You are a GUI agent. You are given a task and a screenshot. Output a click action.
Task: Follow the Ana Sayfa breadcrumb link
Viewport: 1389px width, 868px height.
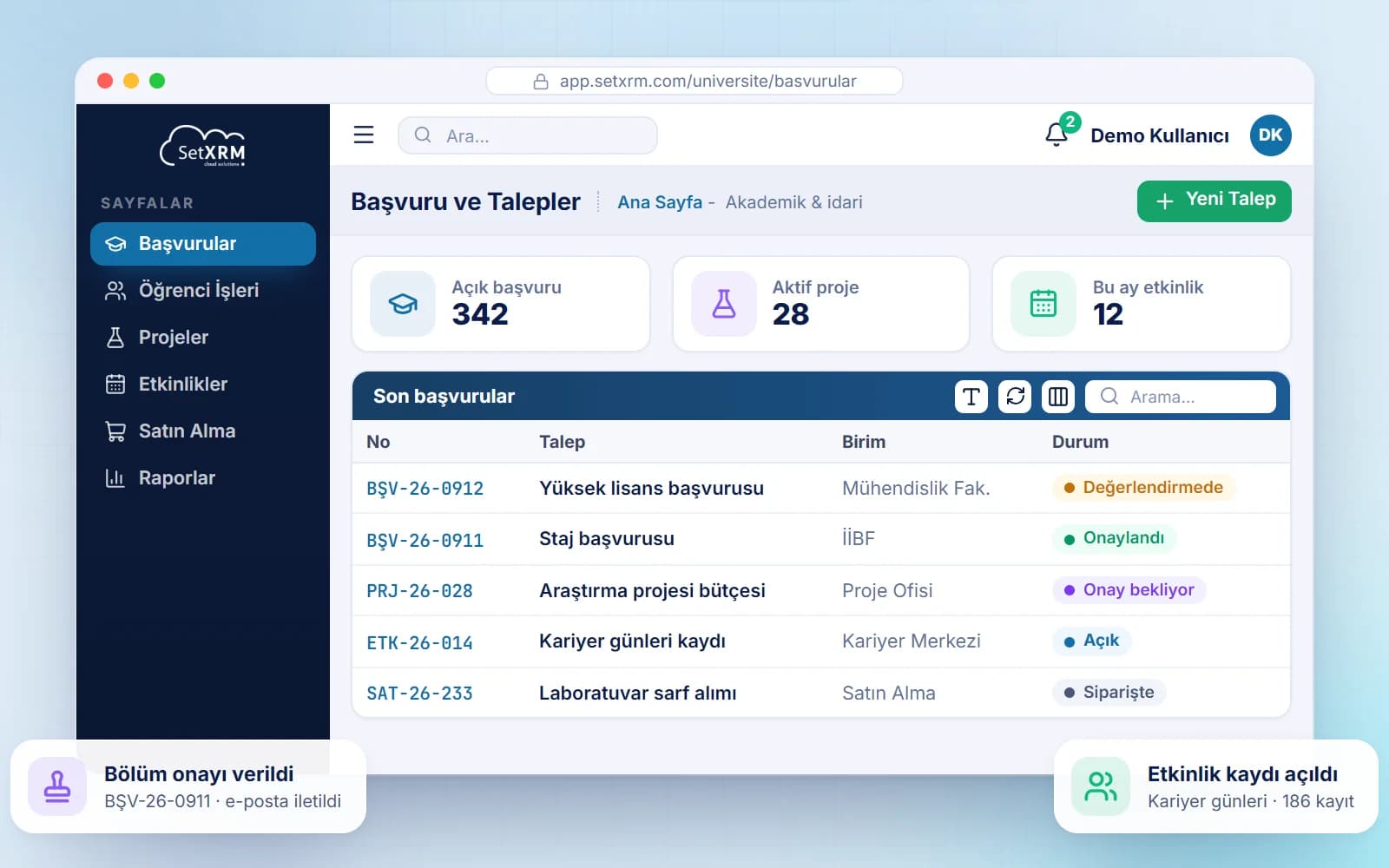point(660,202)
